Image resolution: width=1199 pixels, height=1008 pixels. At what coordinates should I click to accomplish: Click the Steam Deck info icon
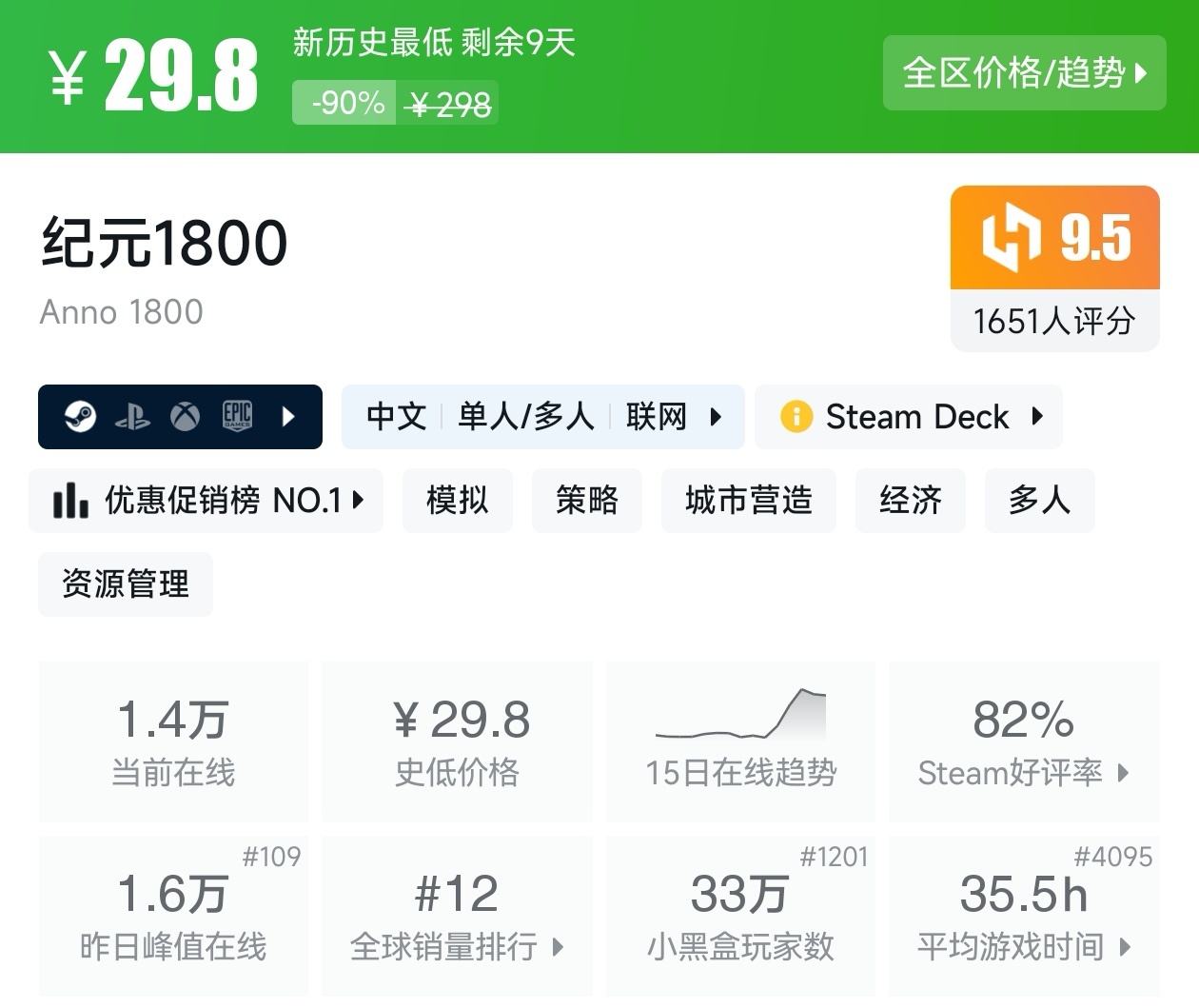click(x=796, y=416)
